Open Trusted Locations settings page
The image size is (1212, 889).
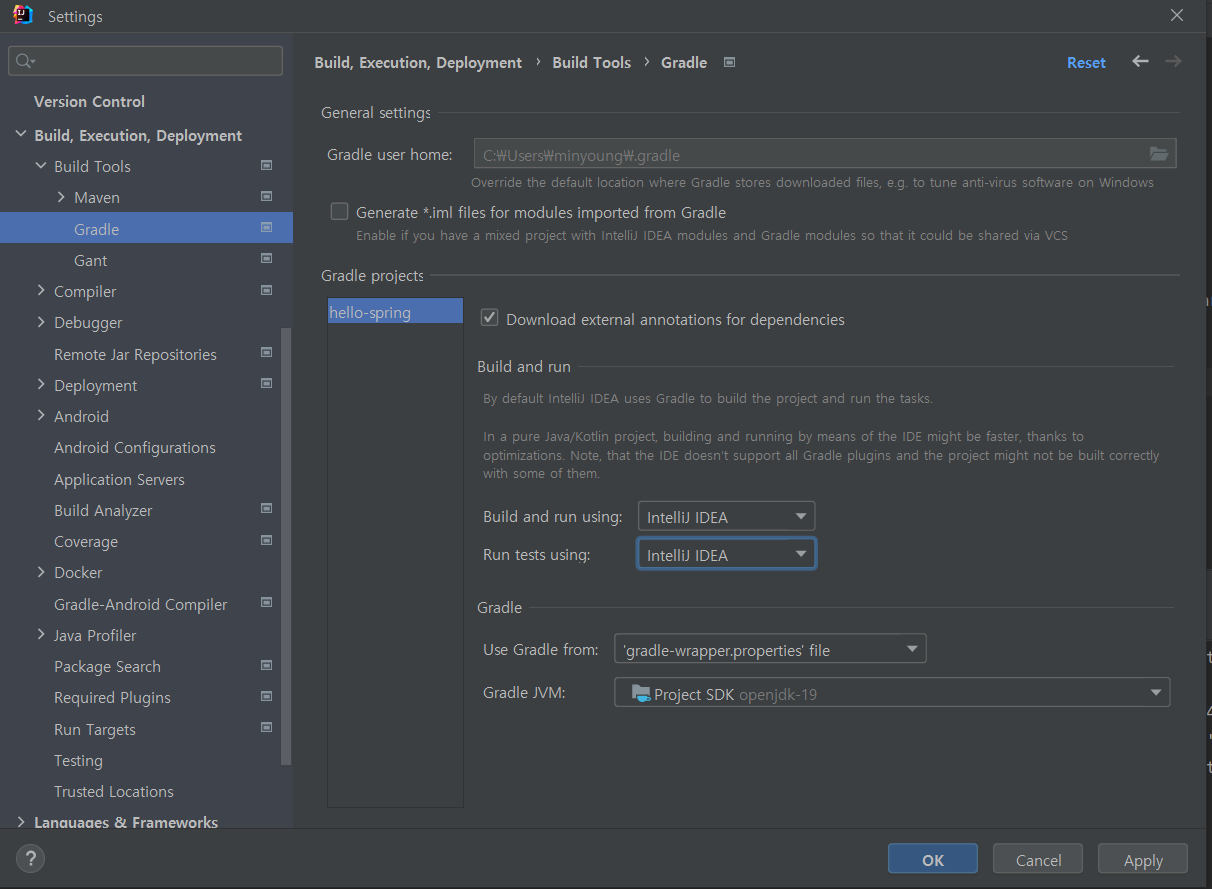tap(114, 791)
